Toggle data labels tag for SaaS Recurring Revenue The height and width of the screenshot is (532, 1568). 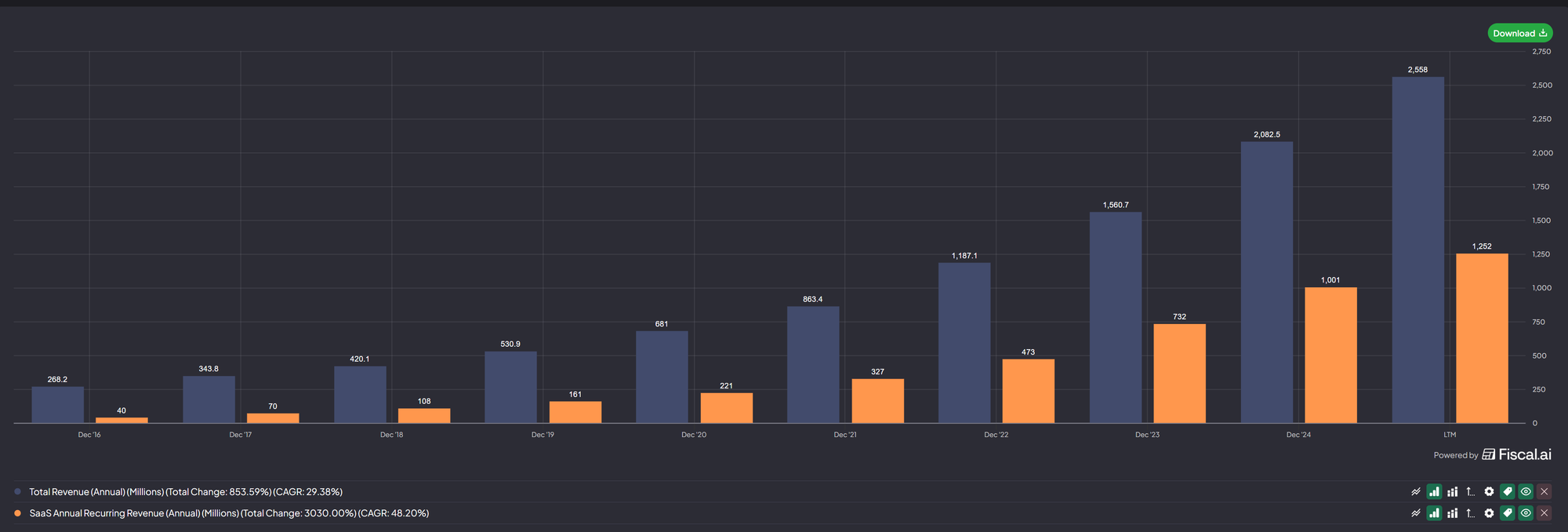point(1507,513)
